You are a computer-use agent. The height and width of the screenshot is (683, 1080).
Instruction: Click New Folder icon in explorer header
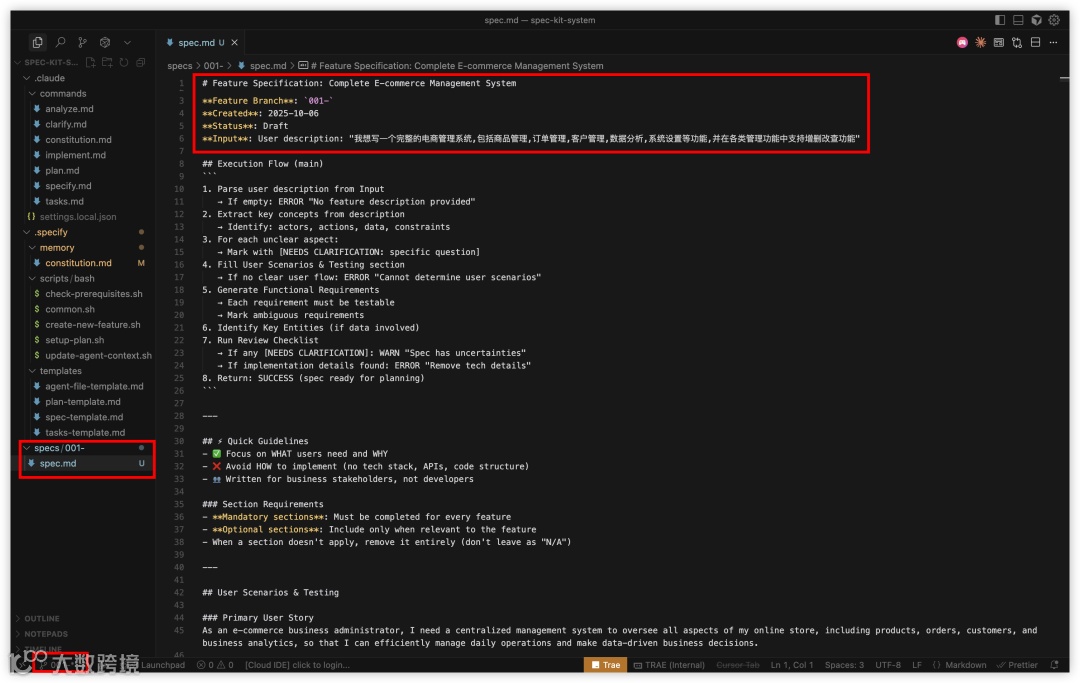[107, 62]
